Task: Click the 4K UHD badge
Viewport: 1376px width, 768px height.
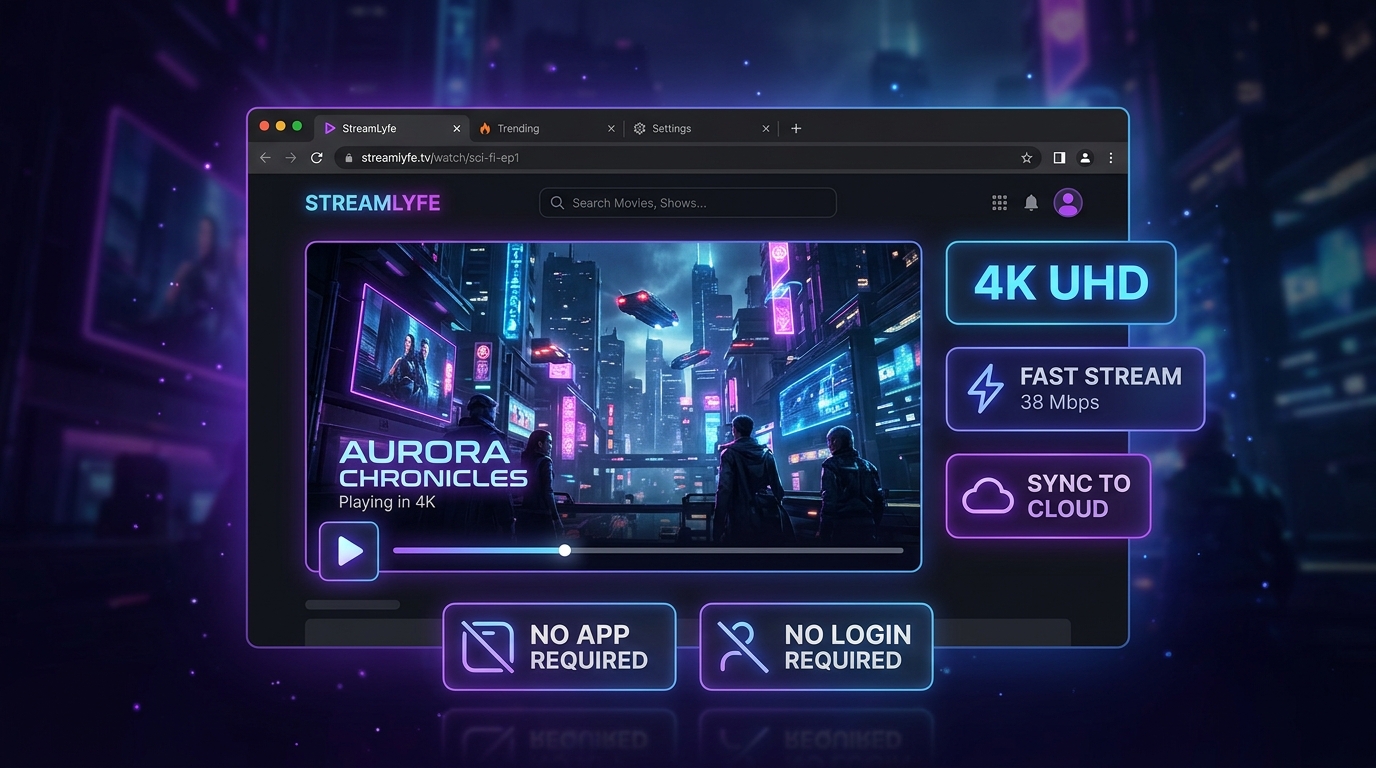Action: coord(1061,283)
